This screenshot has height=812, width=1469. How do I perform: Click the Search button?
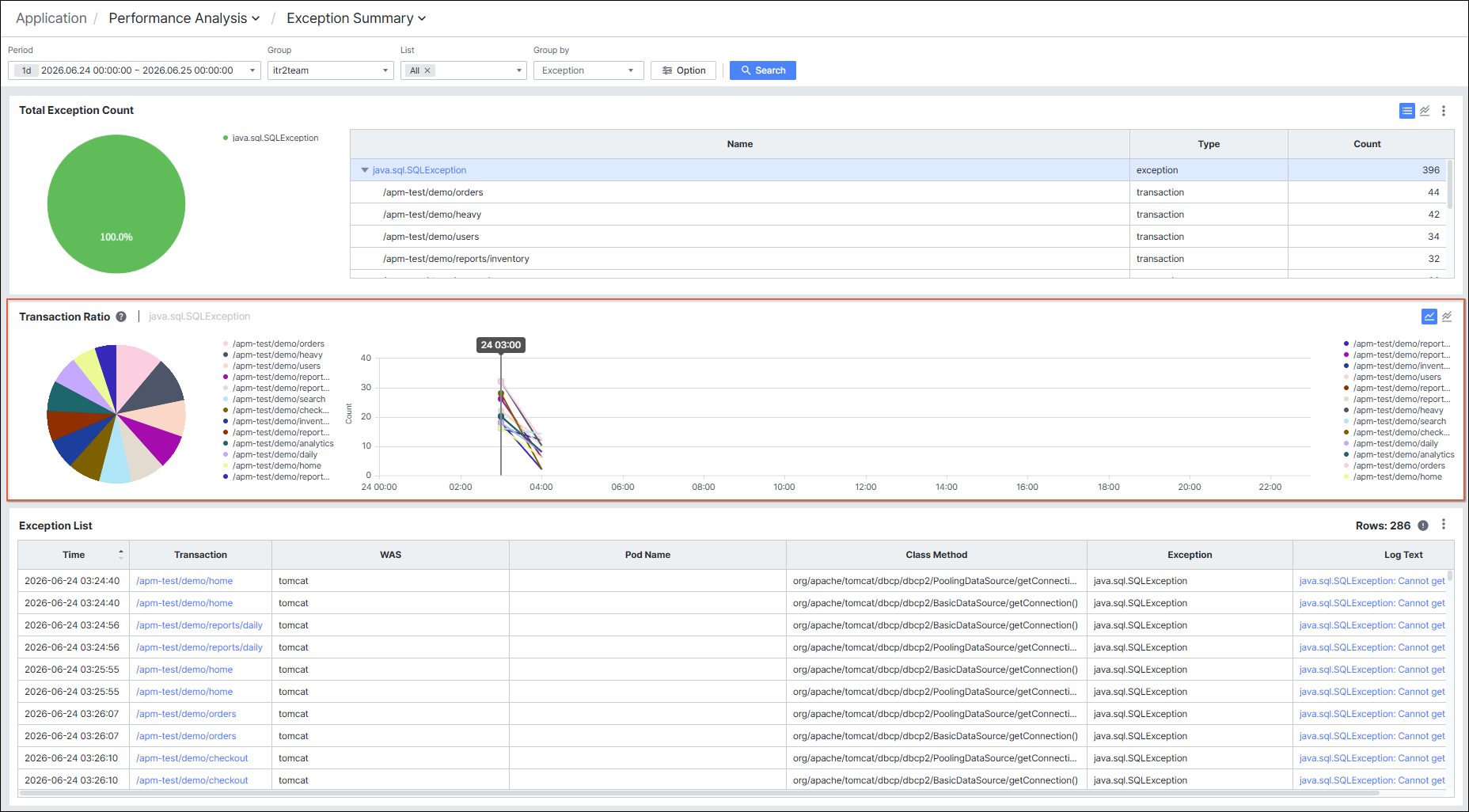[x=763, y=70]
